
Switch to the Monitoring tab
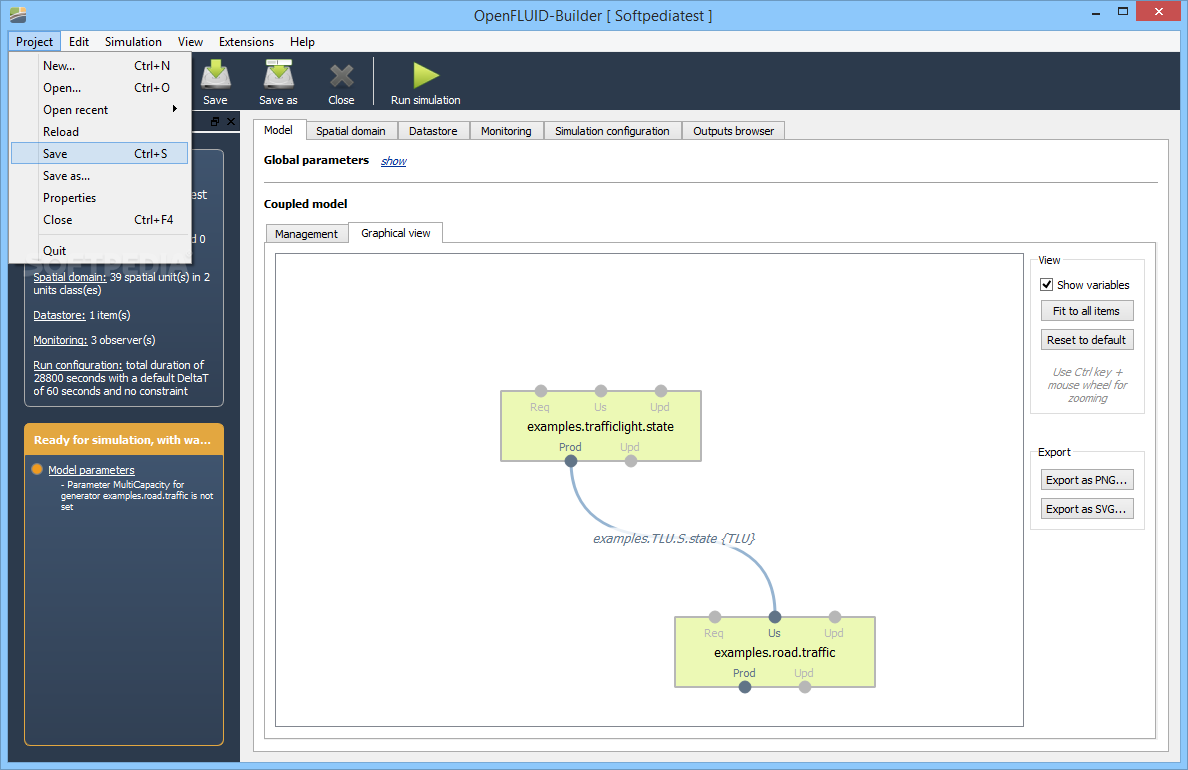[506, 131]
